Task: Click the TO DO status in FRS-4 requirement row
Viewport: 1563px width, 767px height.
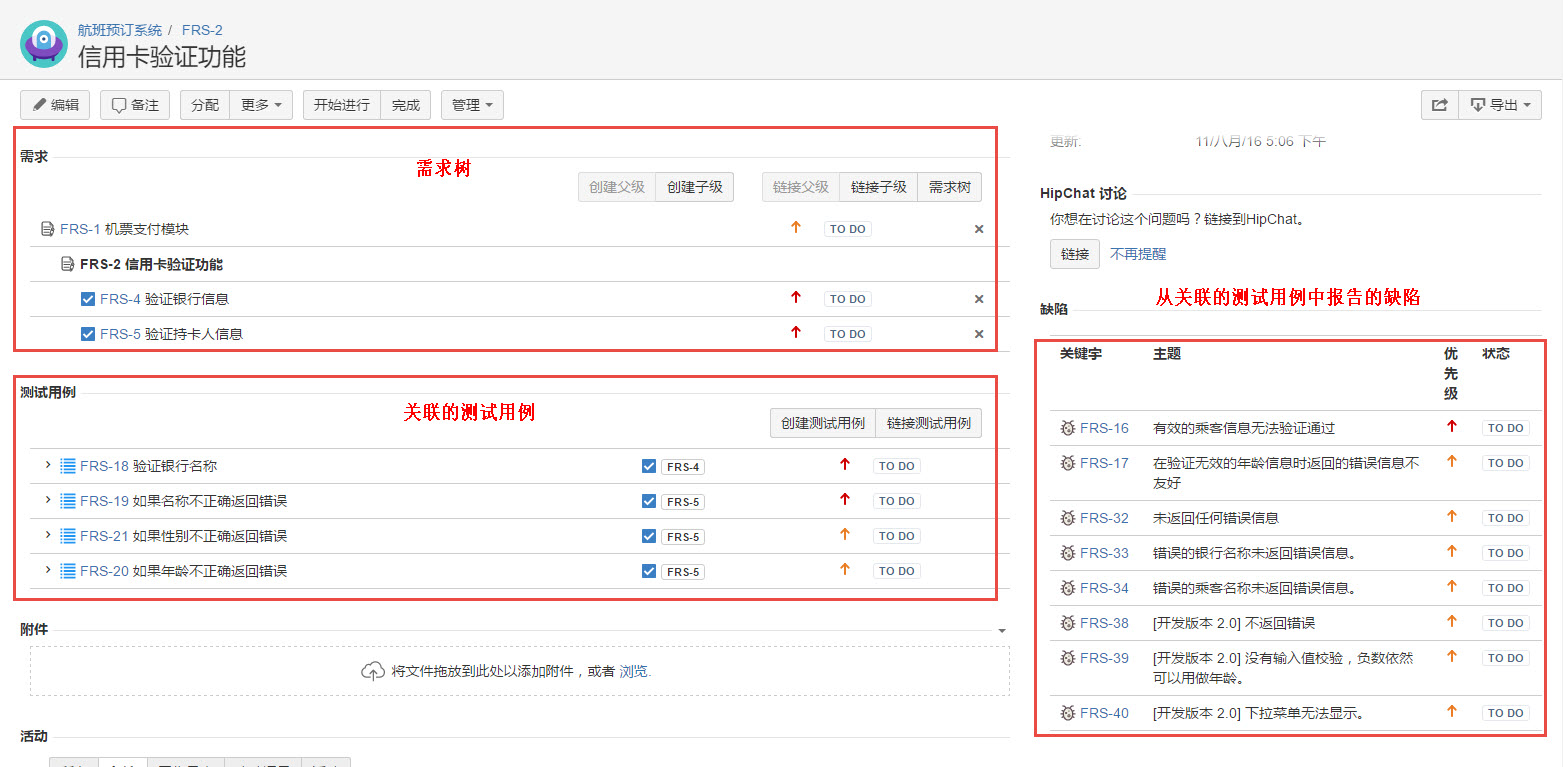Action: click(x=848, y=299)
